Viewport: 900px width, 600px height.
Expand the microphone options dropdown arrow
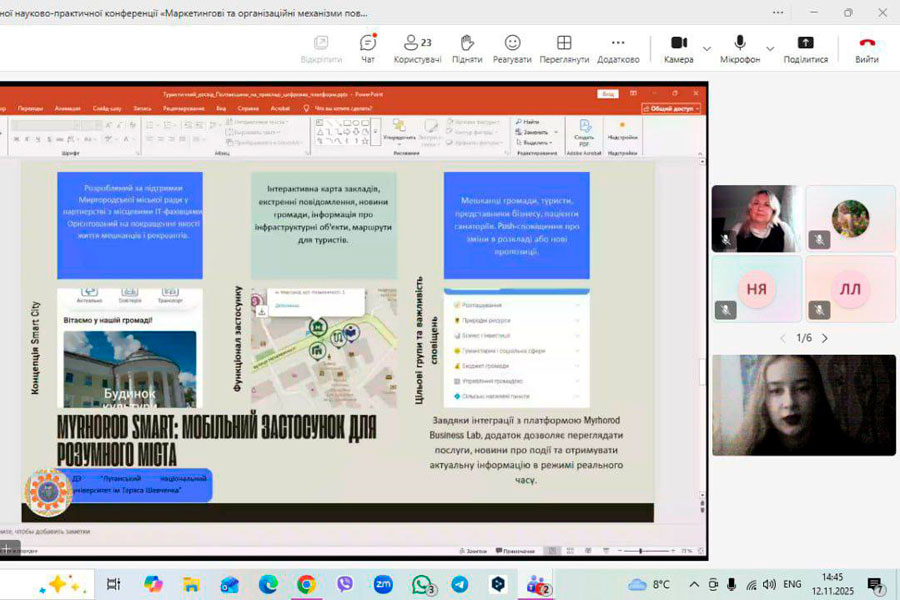coord(770,48)
